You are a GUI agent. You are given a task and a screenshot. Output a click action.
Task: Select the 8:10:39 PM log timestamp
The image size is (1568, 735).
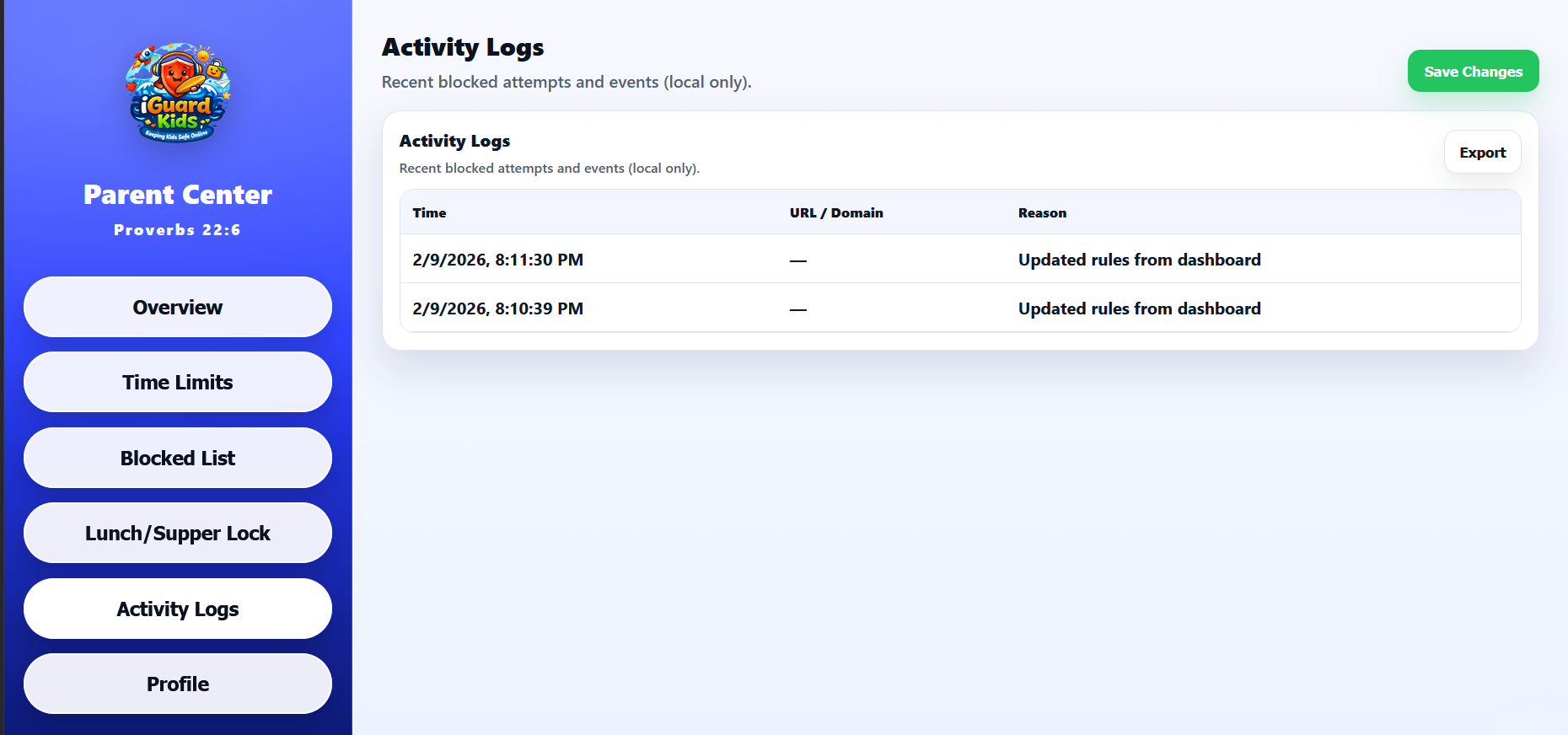click(497, 308)
